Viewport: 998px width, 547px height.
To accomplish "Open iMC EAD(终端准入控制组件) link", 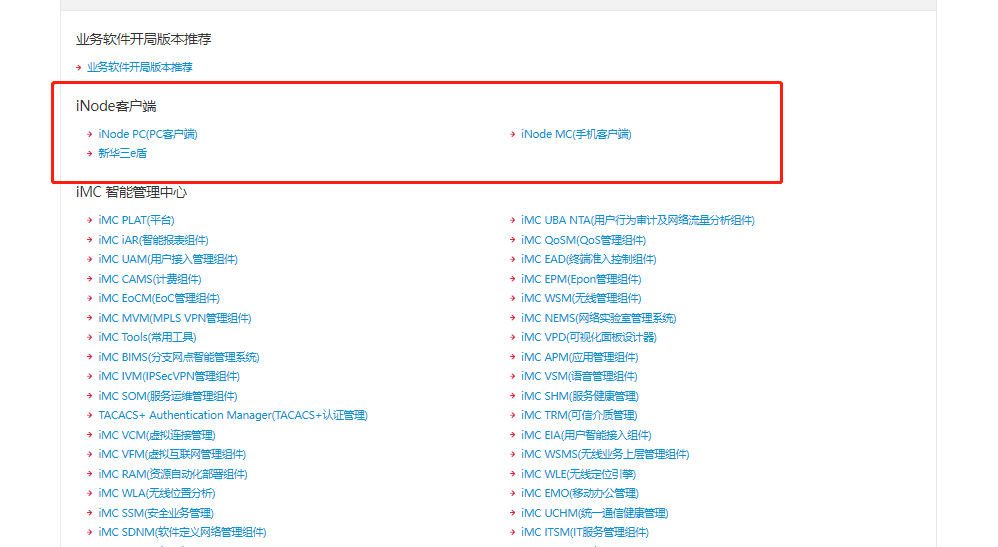I will (x=589, y=259).
